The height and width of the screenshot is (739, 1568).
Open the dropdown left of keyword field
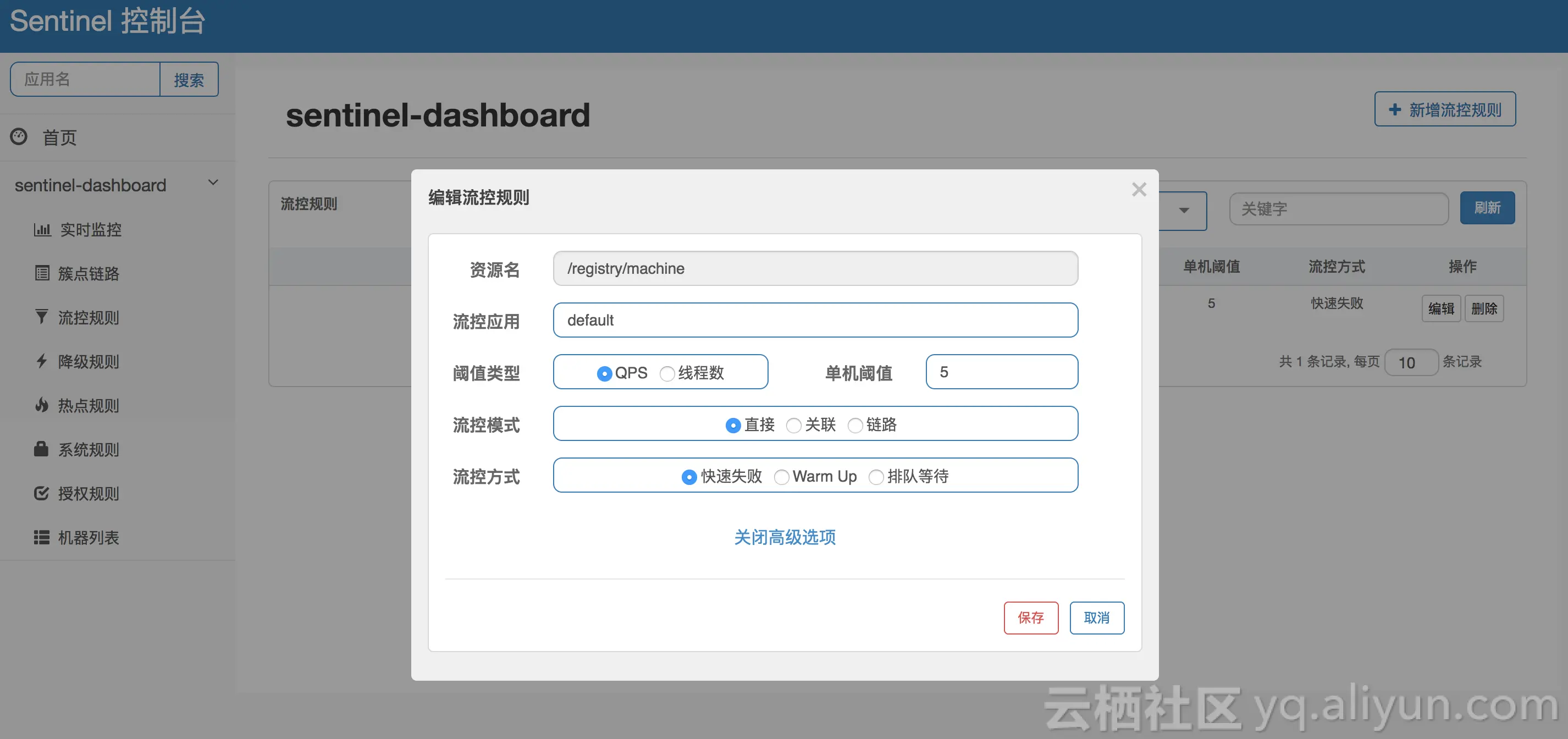pos(1183,210)
